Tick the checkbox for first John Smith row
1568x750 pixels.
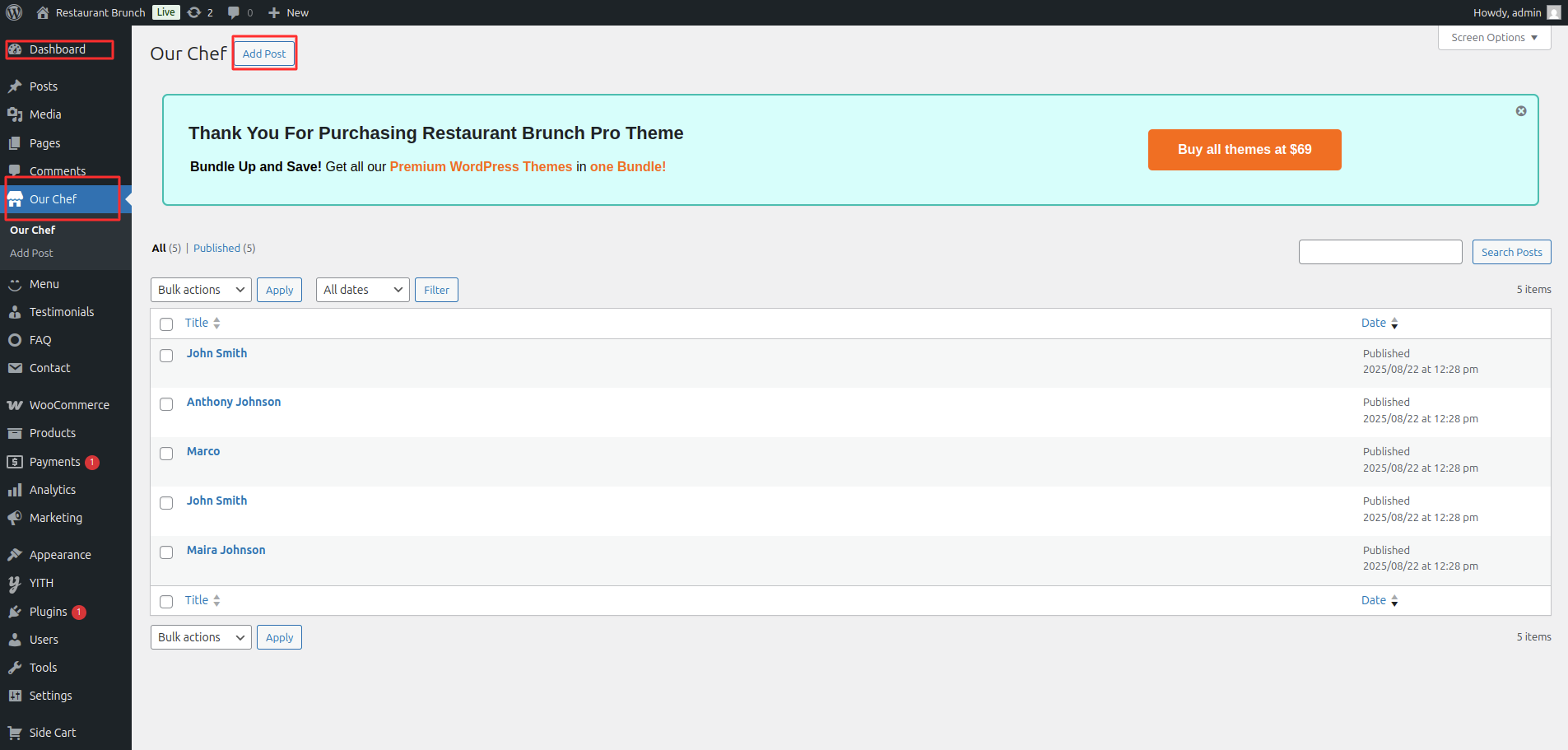[166, 356]
